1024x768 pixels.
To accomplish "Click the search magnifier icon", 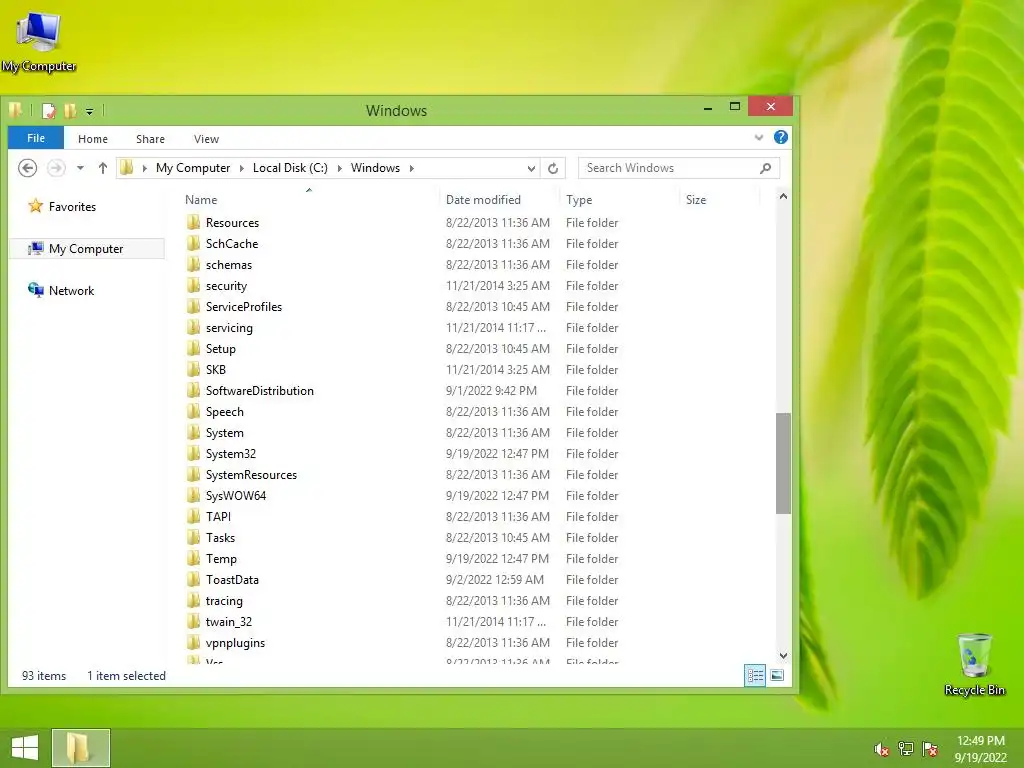I will [765, 168].
